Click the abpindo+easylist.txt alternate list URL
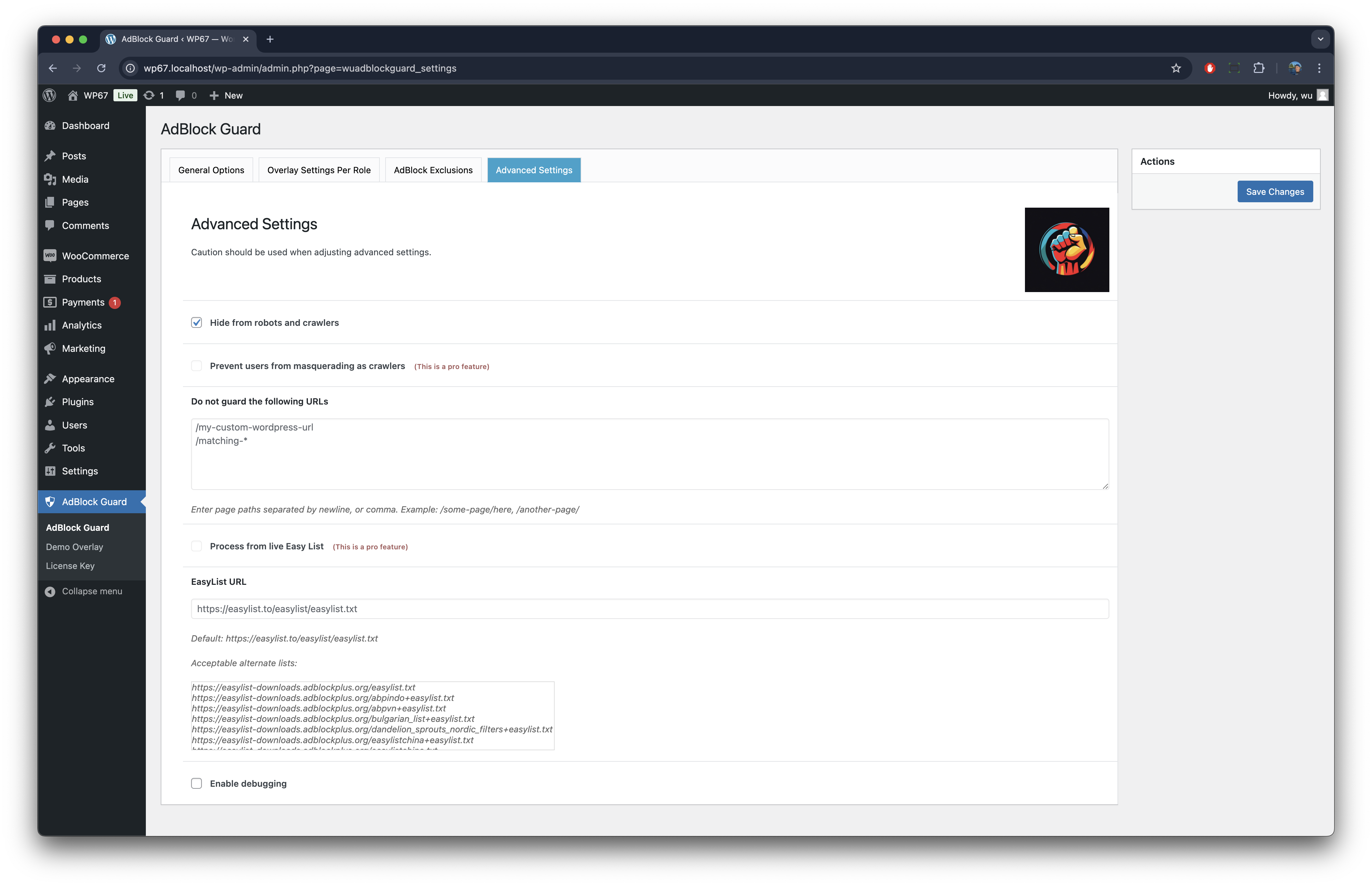The width and height of the screenshot is (1372, 886). pyautogui.click(x=323, y=698)
